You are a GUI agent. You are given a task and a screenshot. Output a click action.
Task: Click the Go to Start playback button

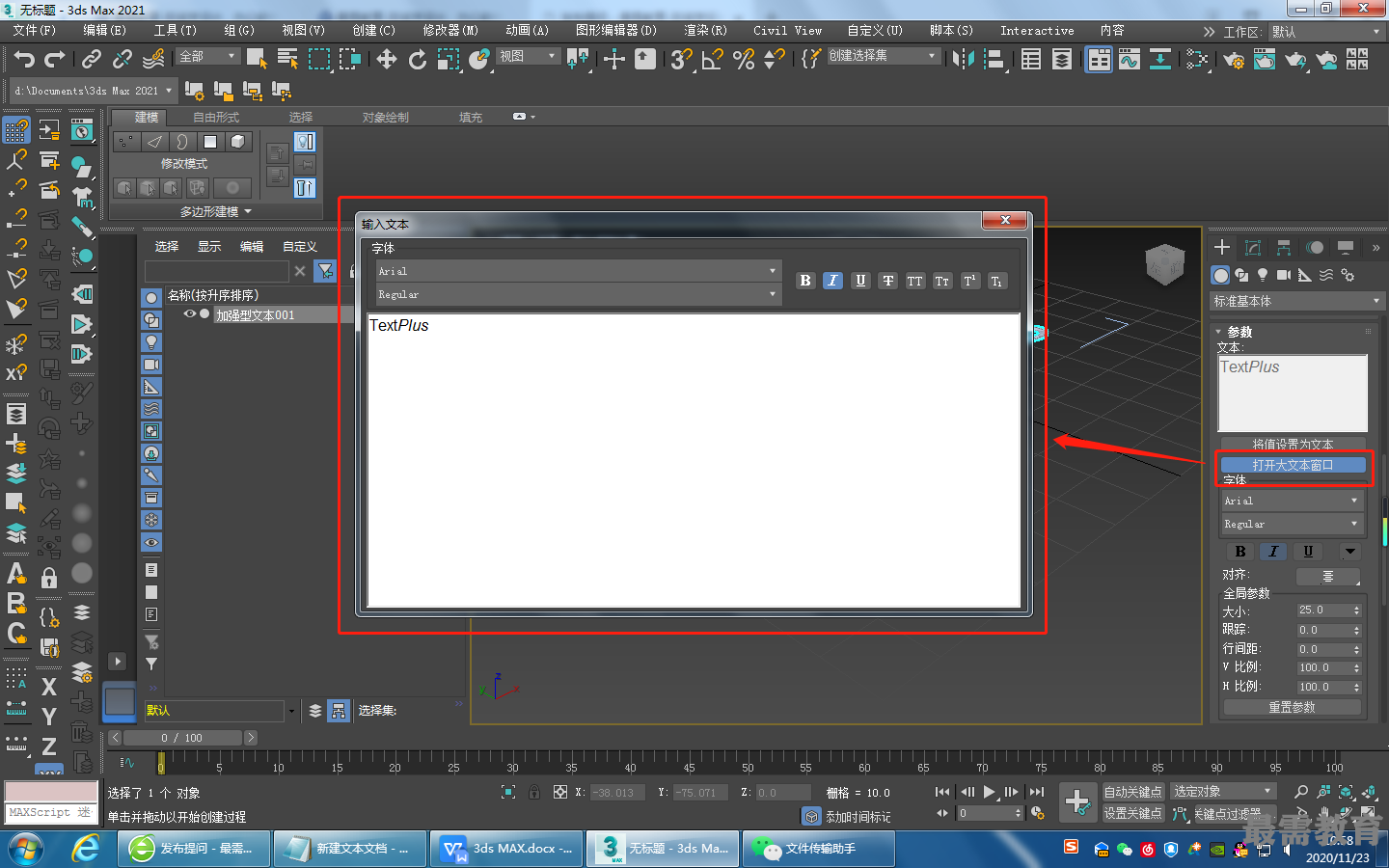[942, 792]
